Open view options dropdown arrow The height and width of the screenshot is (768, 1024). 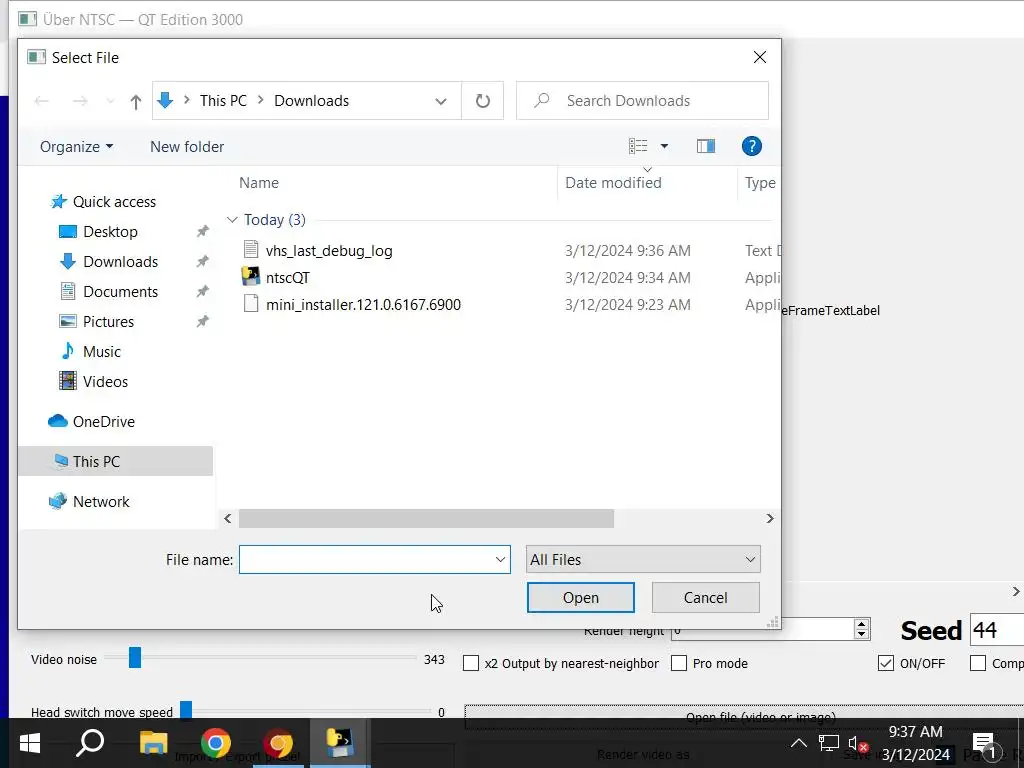pyautogui.click(x=664, y=146)
